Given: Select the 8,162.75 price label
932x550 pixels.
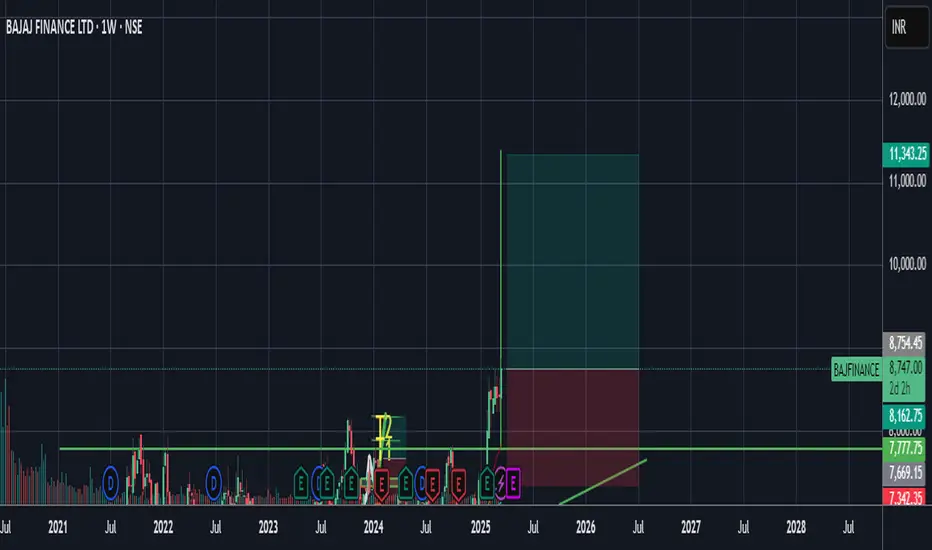Looking at the screenshot, I should pos(905,415).
